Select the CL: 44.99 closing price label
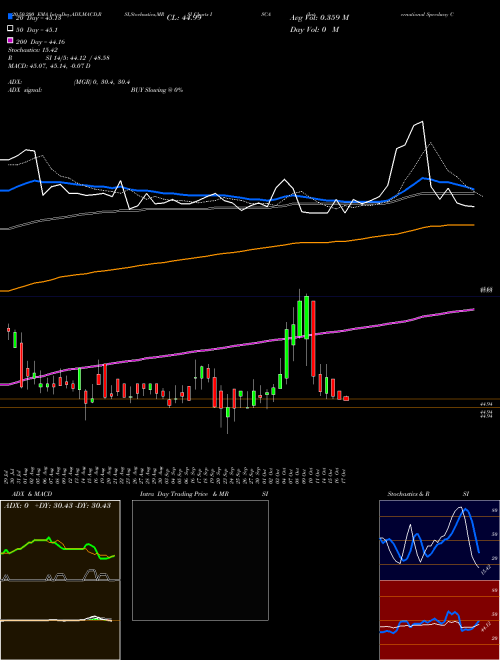 point(184,18)
